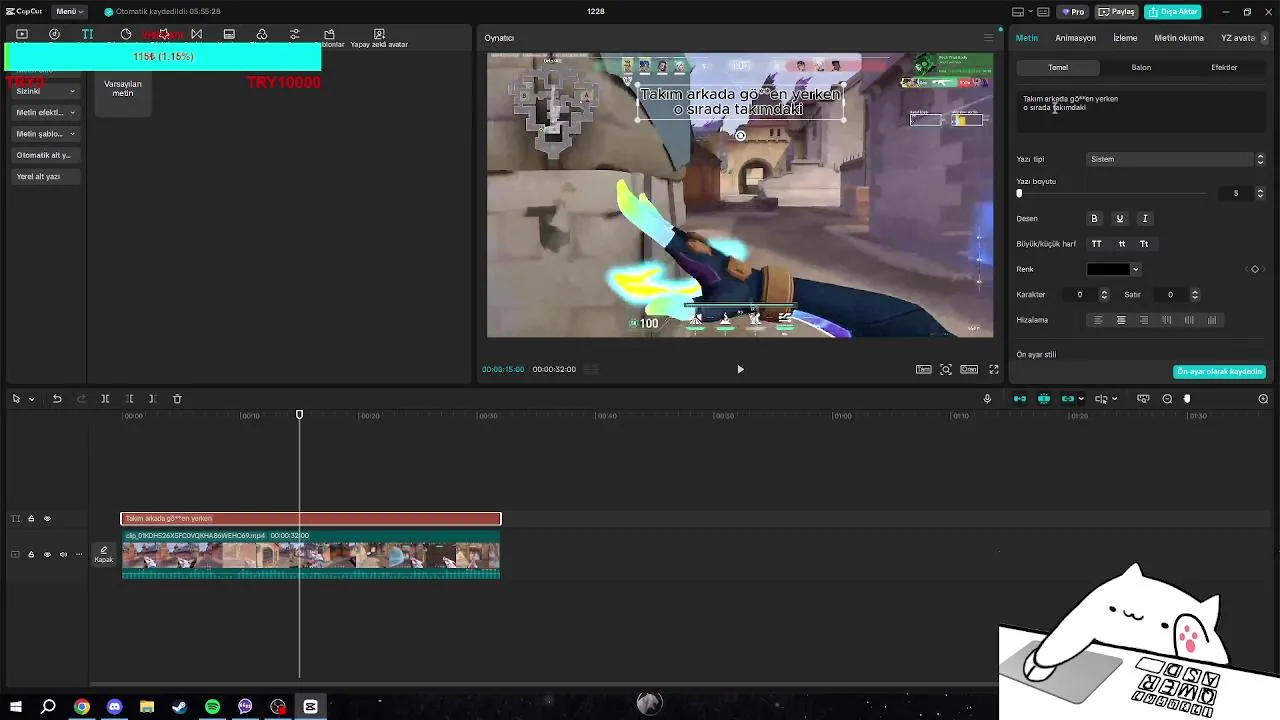Open the Windows Start menu
The width and height of the screenshot is (1280, 720).
coord(16,707)
